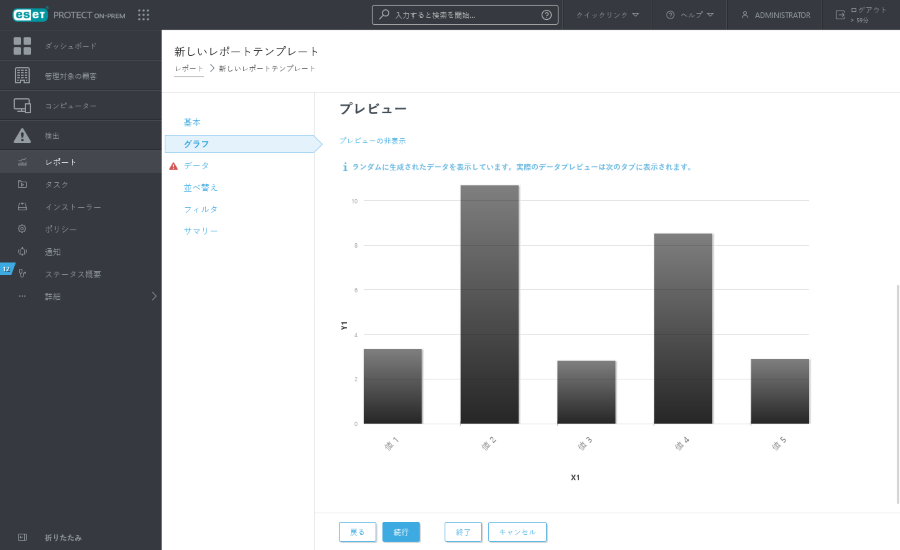Click the ステータス概要 stethoscope icon
This screenshot has width=900, height=550.
22,274
